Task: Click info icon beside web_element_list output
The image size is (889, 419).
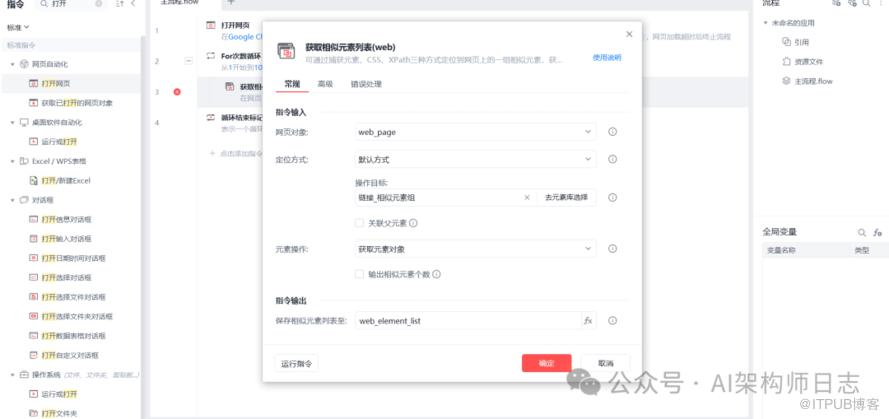Action: [612, 320]
